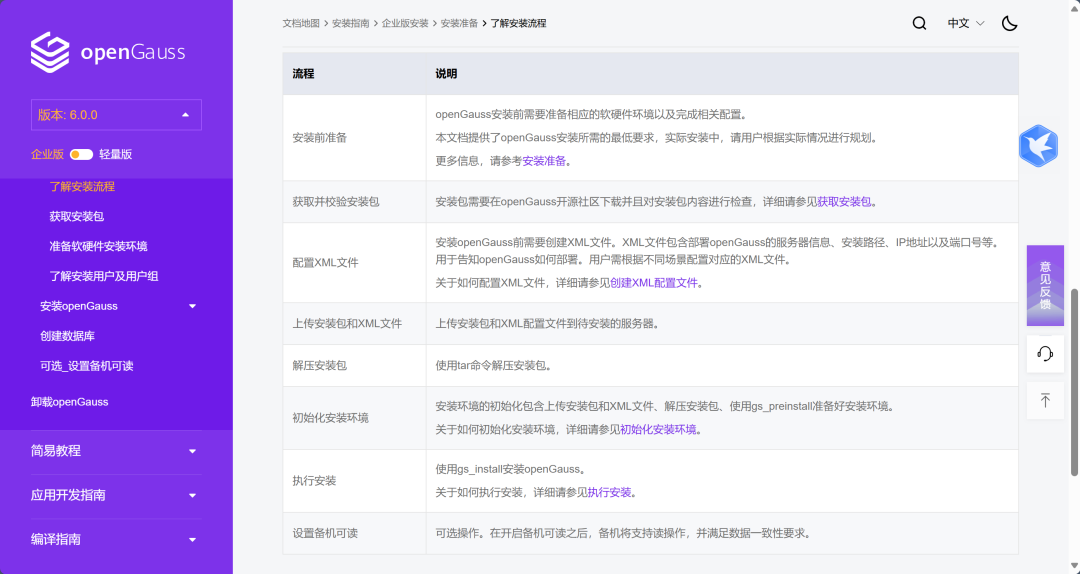Expand the 简易教程 section arrow

pos(193,451)
